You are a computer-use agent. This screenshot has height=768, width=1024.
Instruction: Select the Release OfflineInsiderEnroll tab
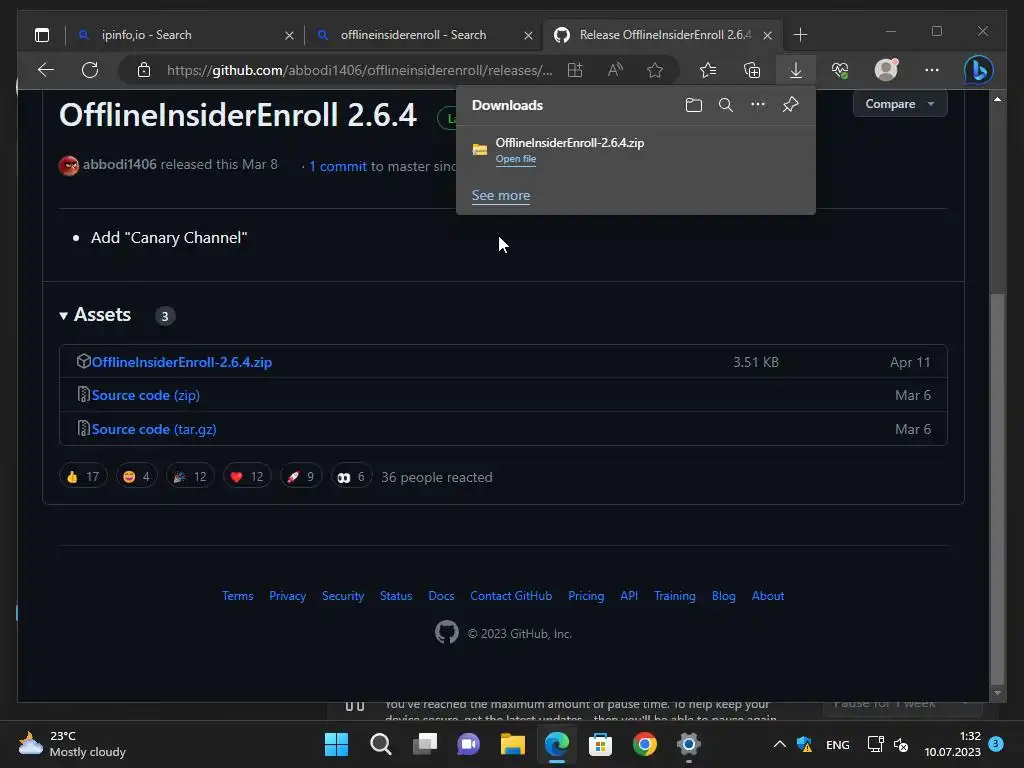tap(661, 35)
